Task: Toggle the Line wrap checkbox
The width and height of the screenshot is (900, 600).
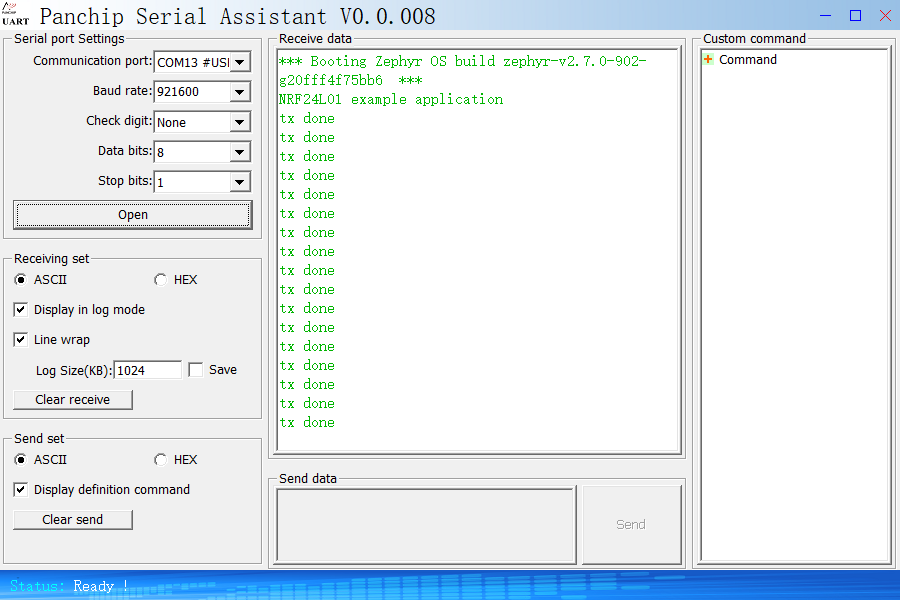Action: 21,339
